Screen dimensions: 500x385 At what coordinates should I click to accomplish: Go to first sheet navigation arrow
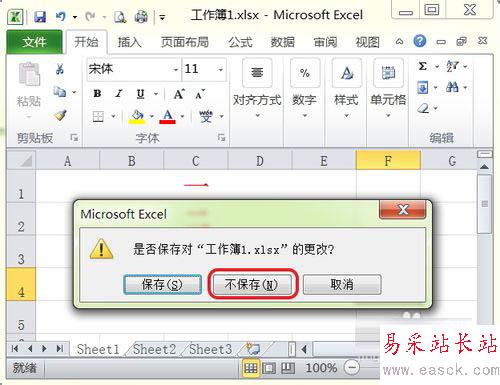point(15,349)
